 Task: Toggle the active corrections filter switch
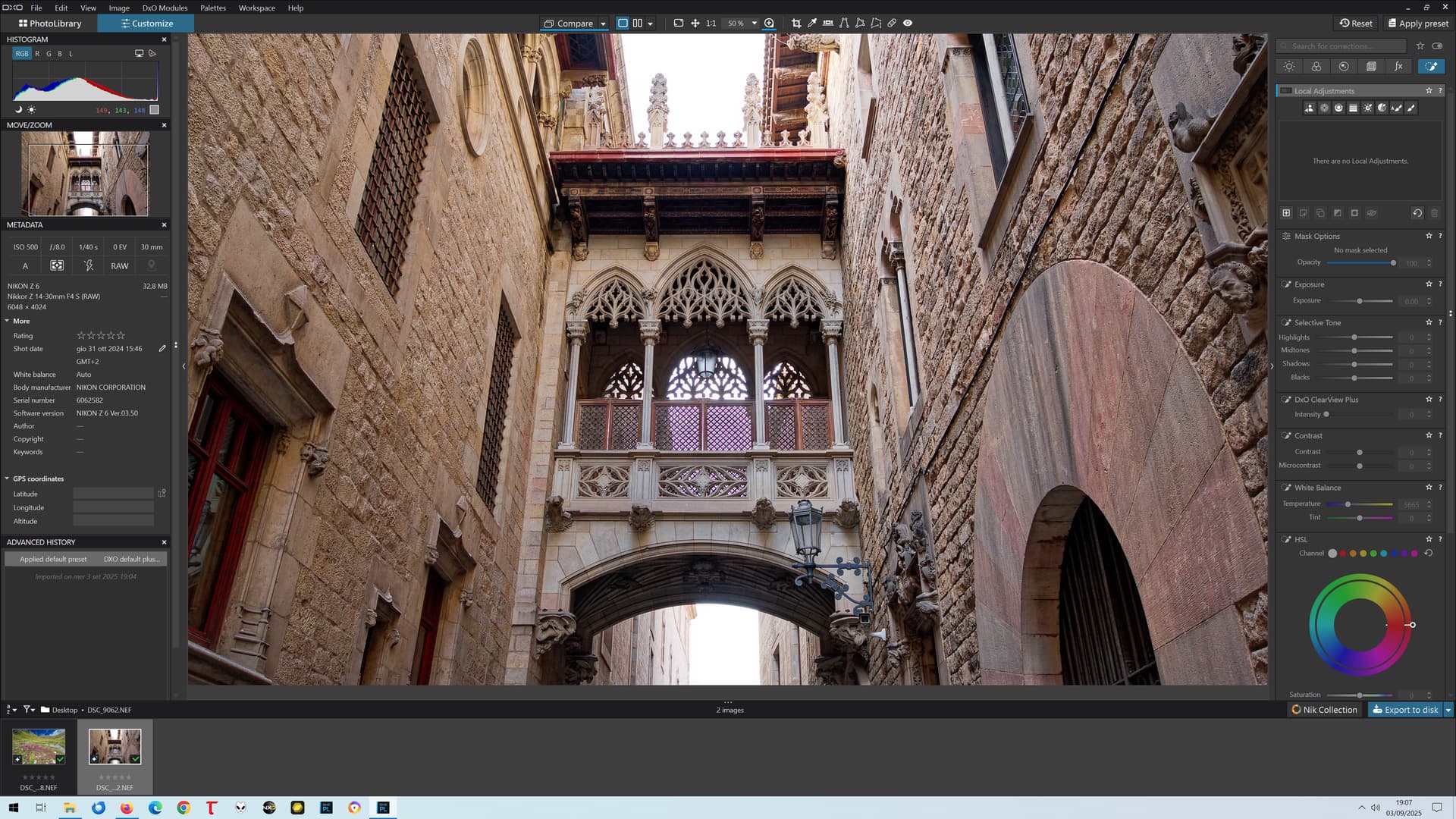[x=1437, y=46]
